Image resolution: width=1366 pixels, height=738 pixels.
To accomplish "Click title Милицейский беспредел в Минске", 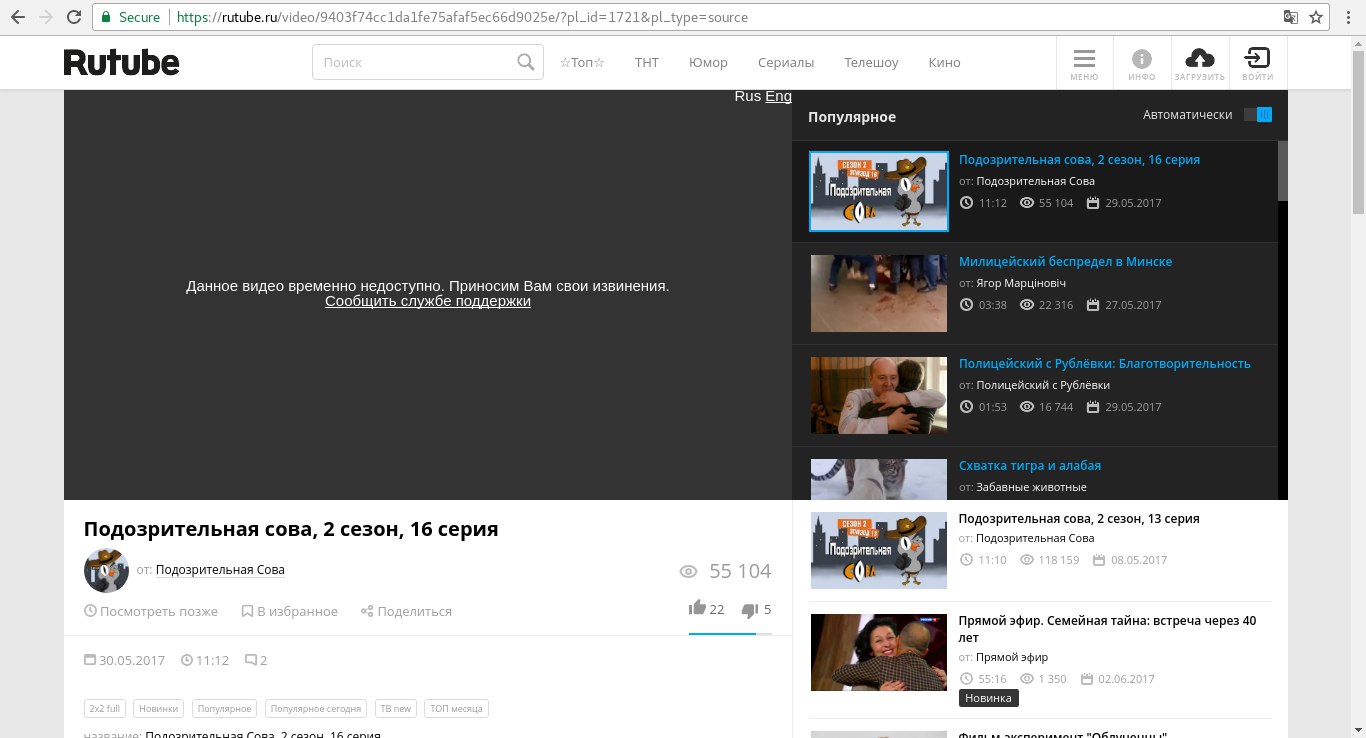I will coord(1065,261).
